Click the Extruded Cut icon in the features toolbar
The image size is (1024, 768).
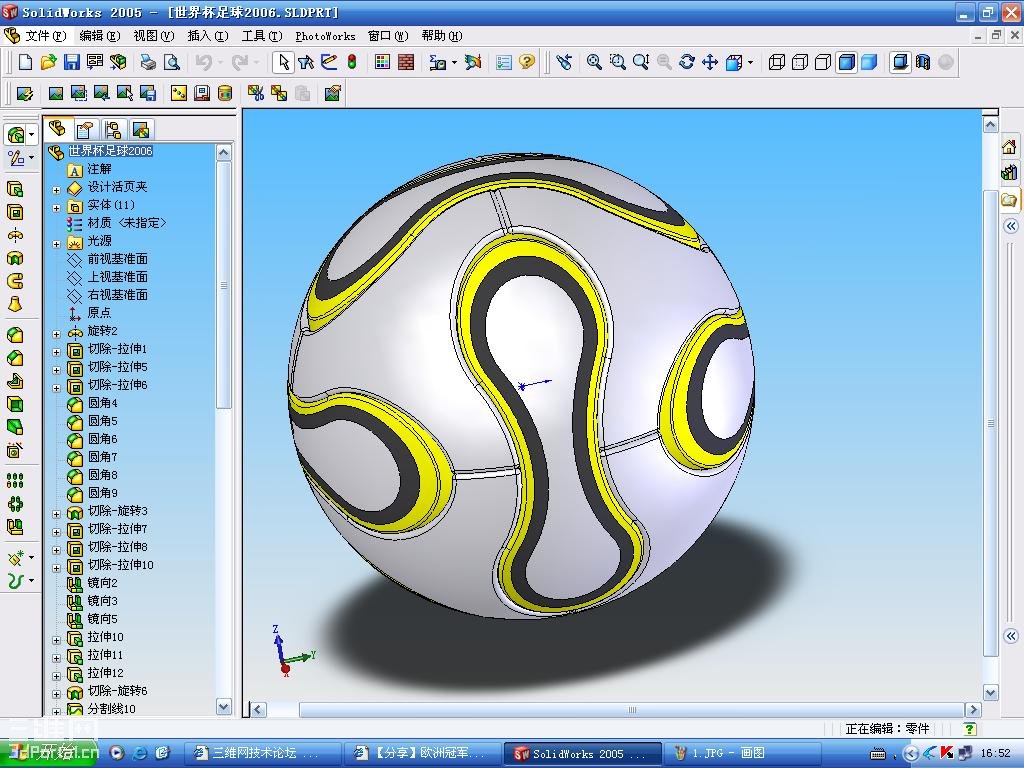[x=14, y=212]
